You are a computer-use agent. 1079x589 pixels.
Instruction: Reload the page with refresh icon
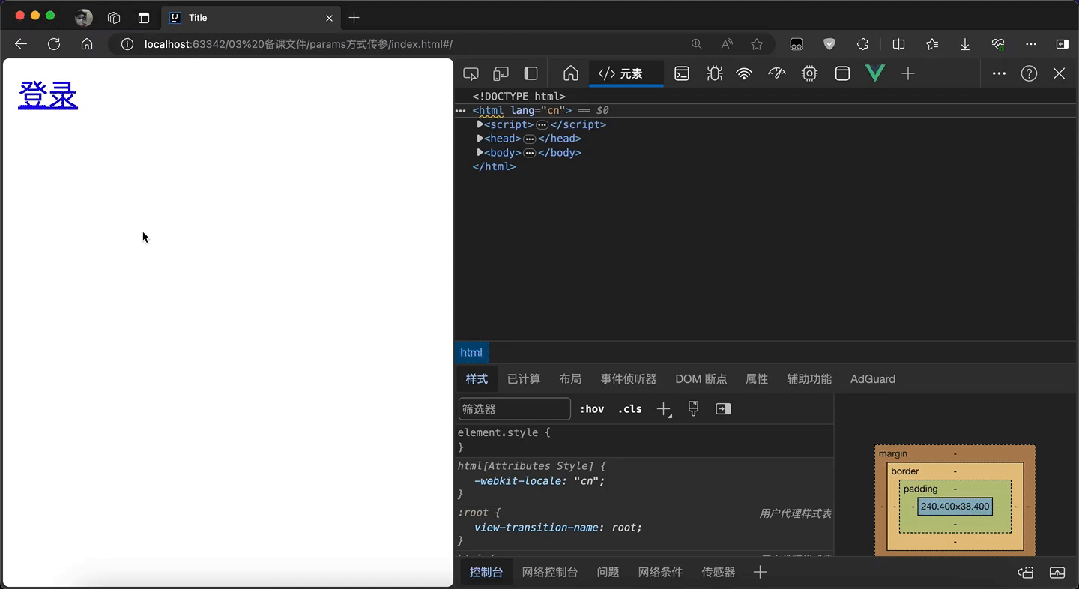pos(54,44)
